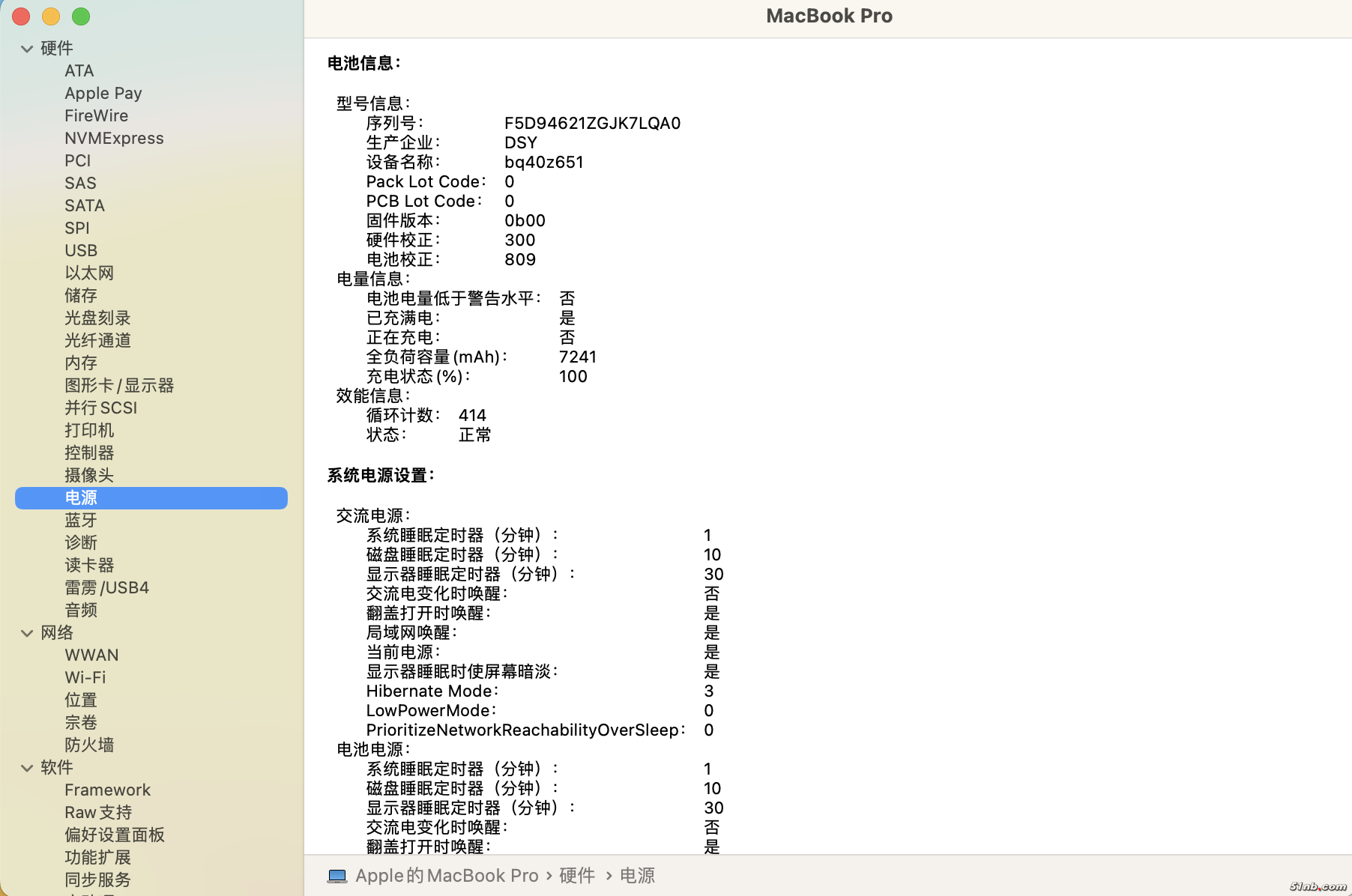Select ATA in the hardware list
Image resolution: width=1352 pixels, height=896 pixels.
coord(79,70)
